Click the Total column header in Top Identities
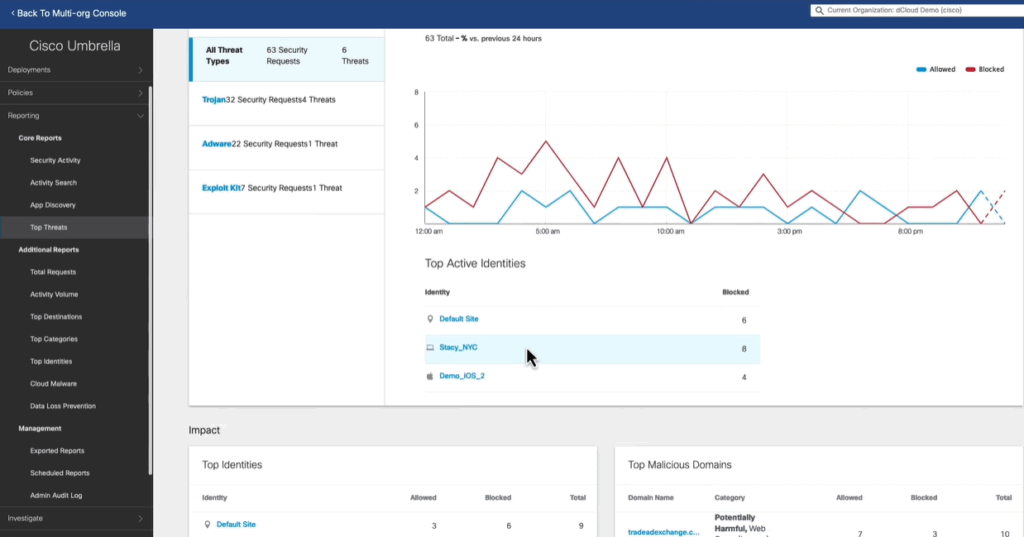 click(577, 498)
